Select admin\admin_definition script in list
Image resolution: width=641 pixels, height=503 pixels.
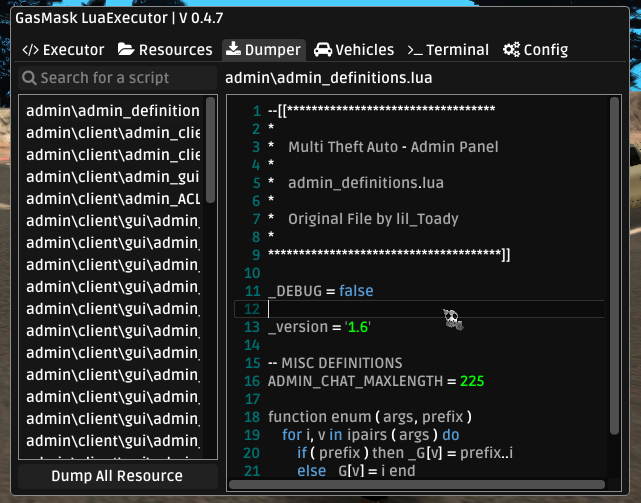click(x=113, y=111)
